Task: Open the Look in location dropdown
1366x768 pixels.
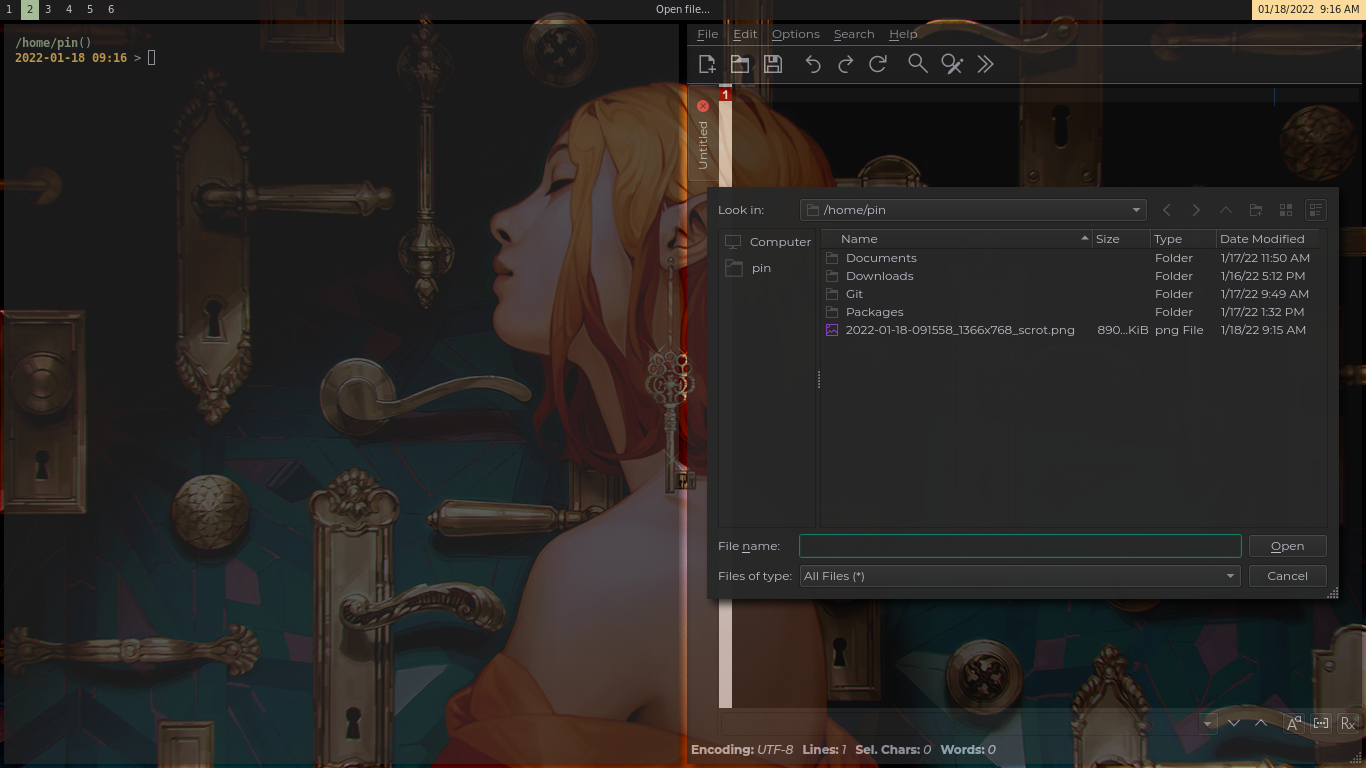Action: click(x=1136, y=210)
